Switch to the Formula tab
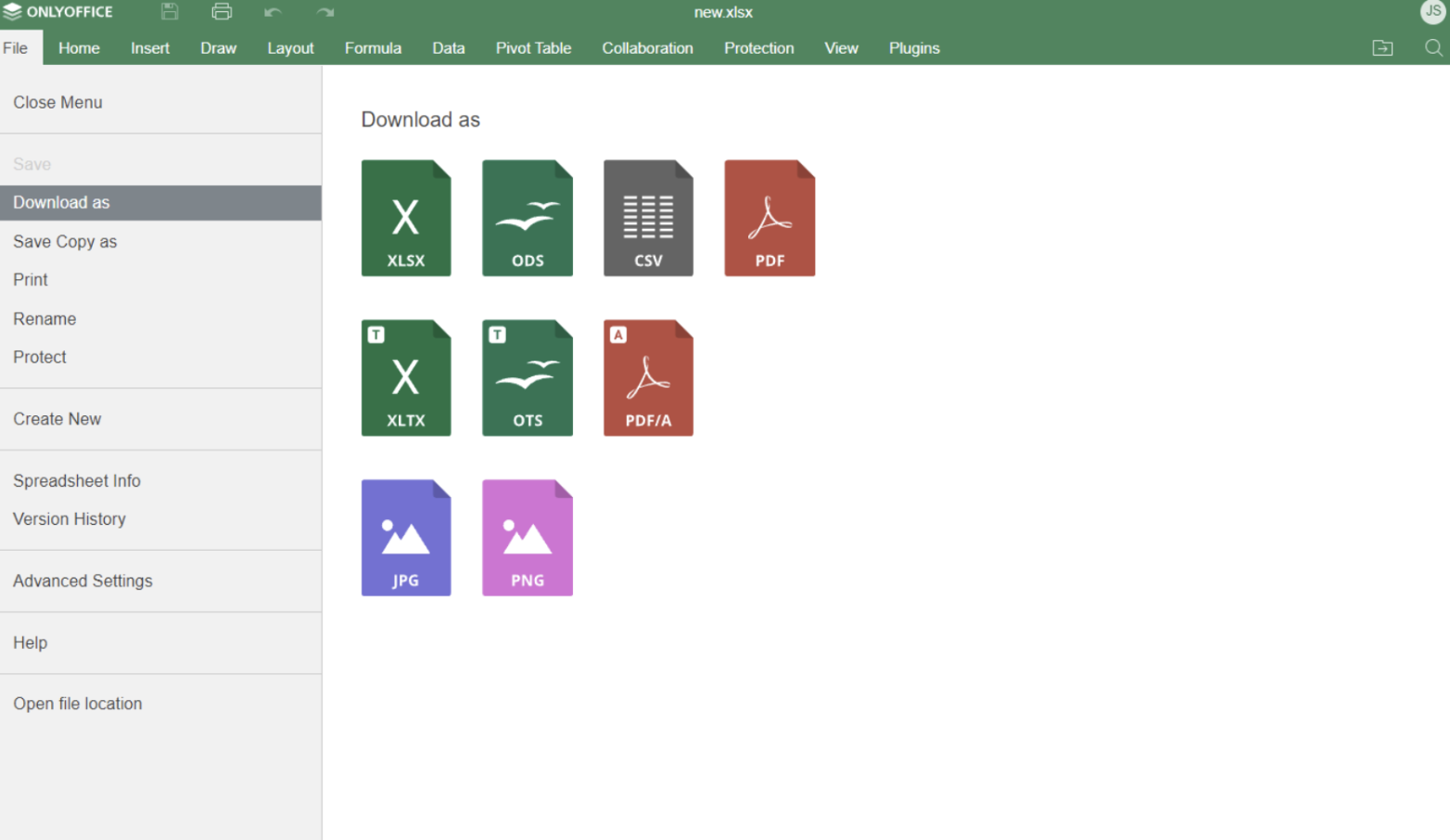1450x840 pixels. point(373,48)
